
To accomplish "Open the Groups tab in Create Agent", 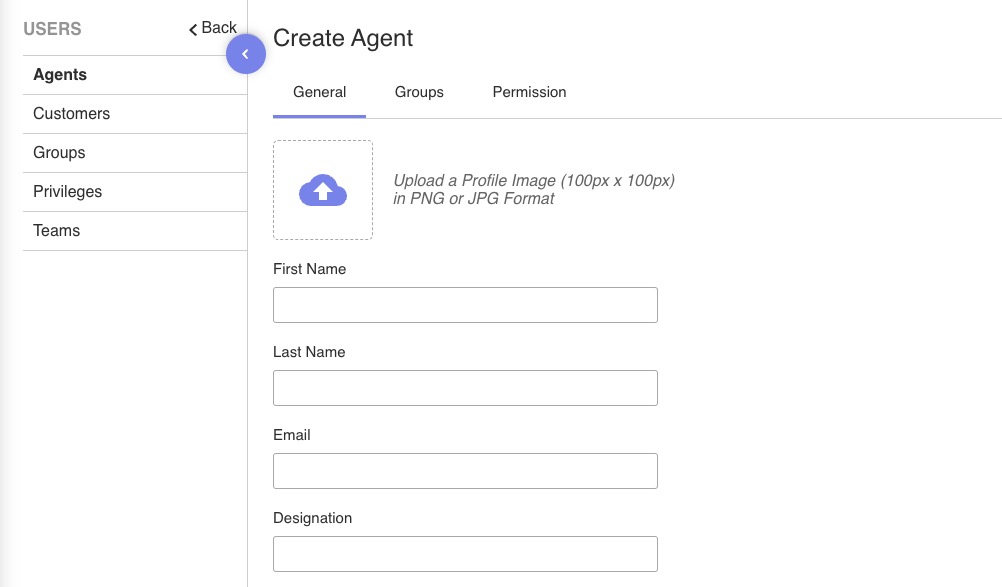I will [419, 92].
